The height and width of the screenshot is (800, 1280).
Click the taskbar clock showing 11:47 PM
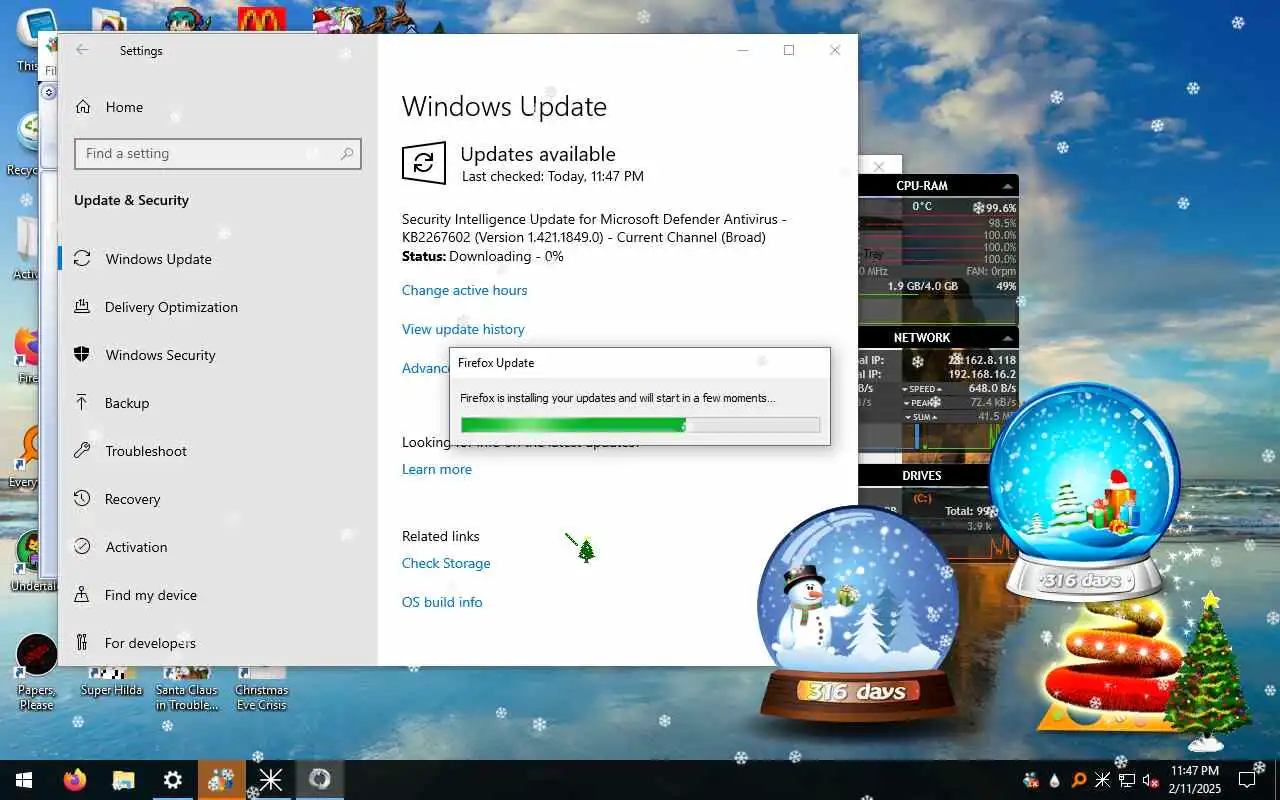pyautogui.click(x=1194, y=780)
